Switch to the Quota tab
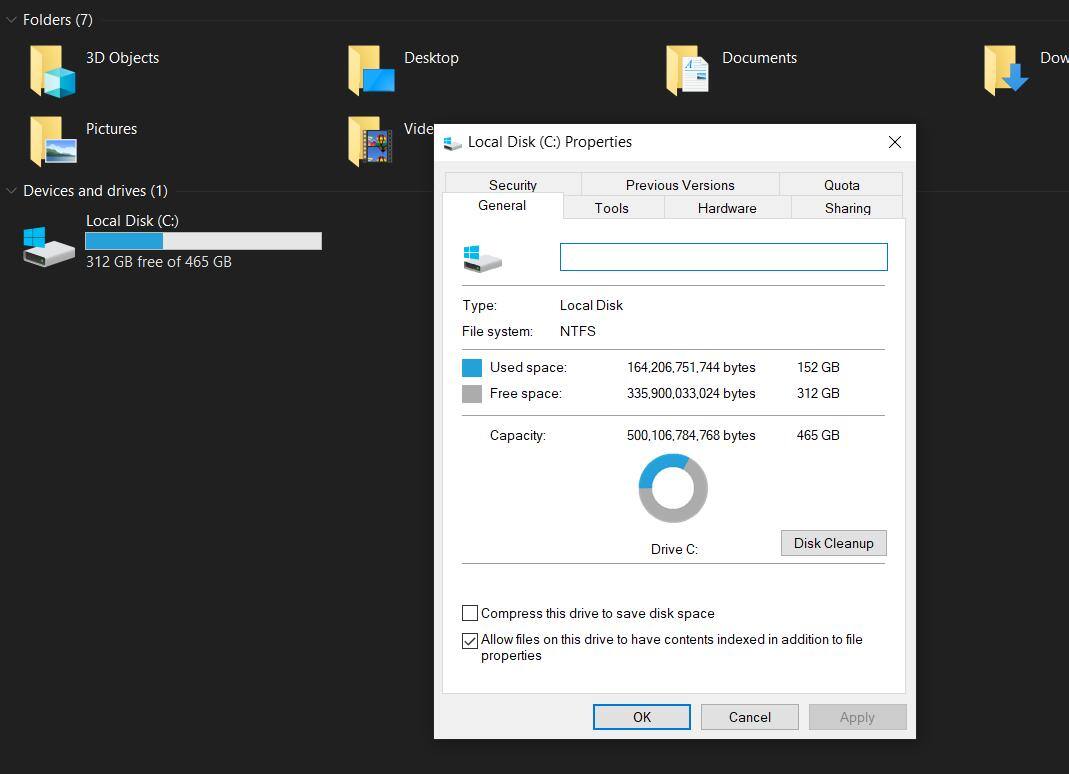1069x774 pixels. coord(841,185)
